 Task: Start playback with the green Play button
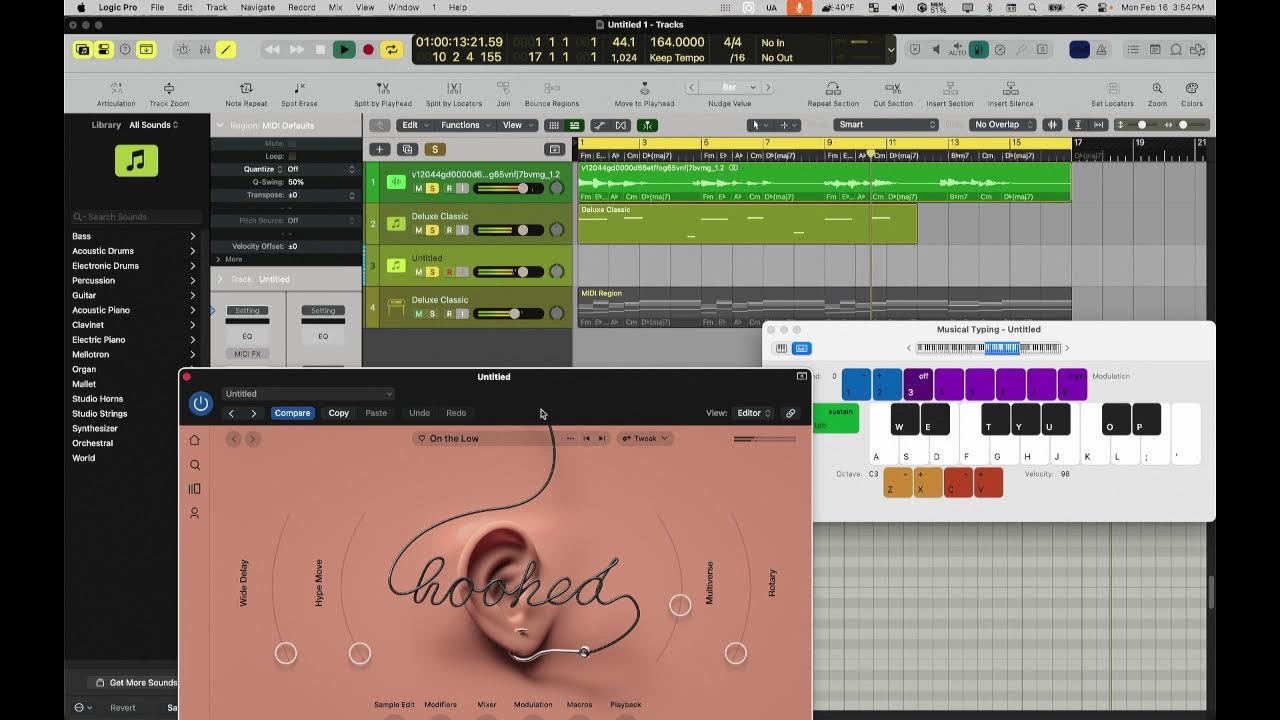coord(344,49)
